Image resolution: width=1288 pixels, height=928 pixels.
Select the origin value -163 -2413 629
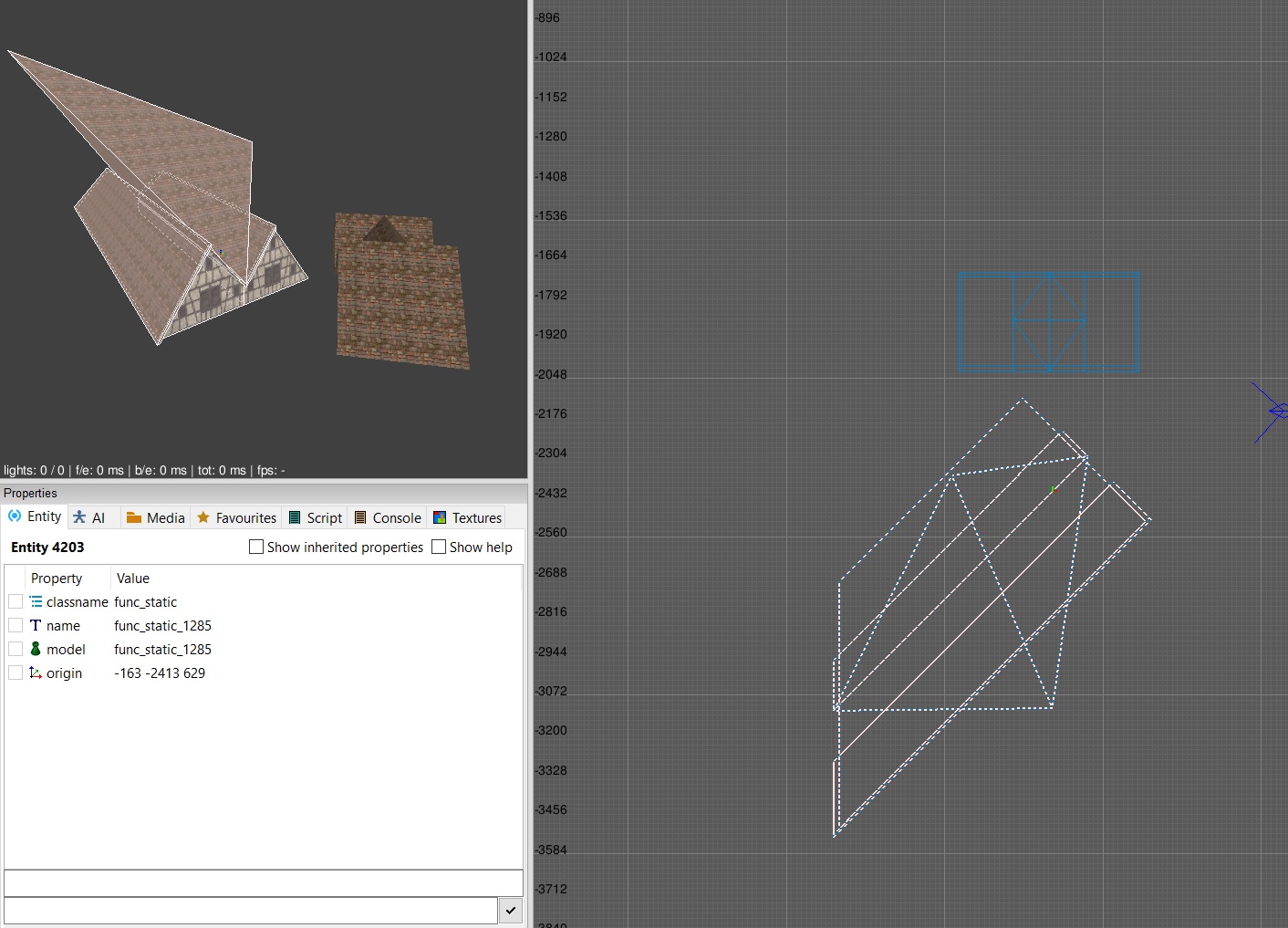pyautogui.click(x=160, y=673)
